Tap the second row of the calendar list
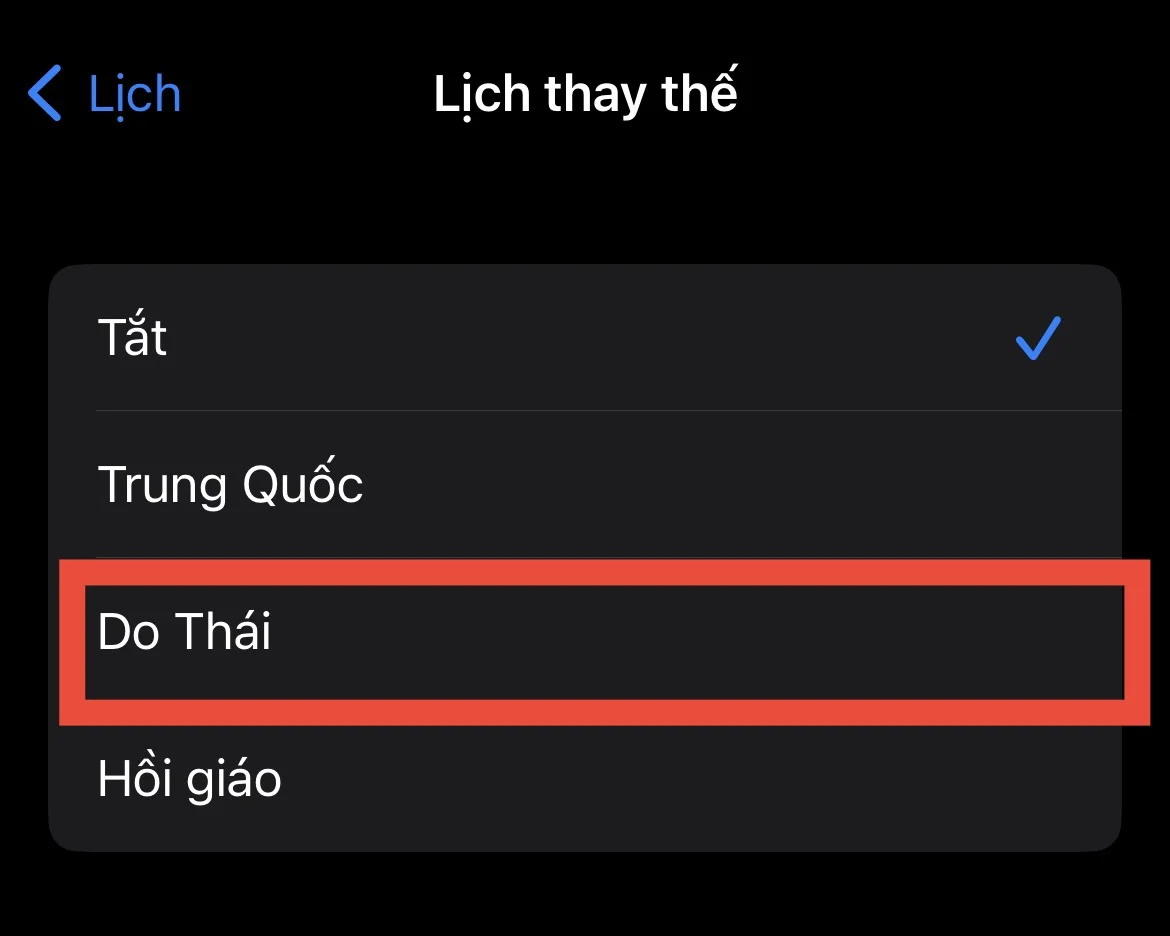Viewport: 1170px width, 936px height. tap(585, 484)
